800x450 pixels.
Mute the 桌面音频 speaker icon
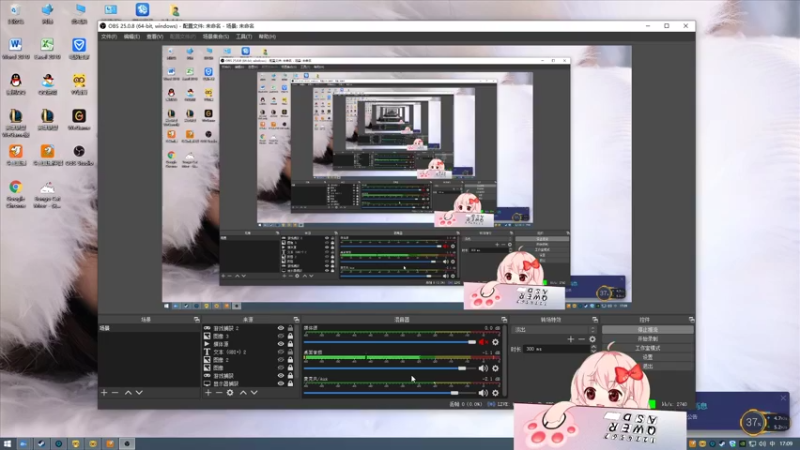pos(483,368)
